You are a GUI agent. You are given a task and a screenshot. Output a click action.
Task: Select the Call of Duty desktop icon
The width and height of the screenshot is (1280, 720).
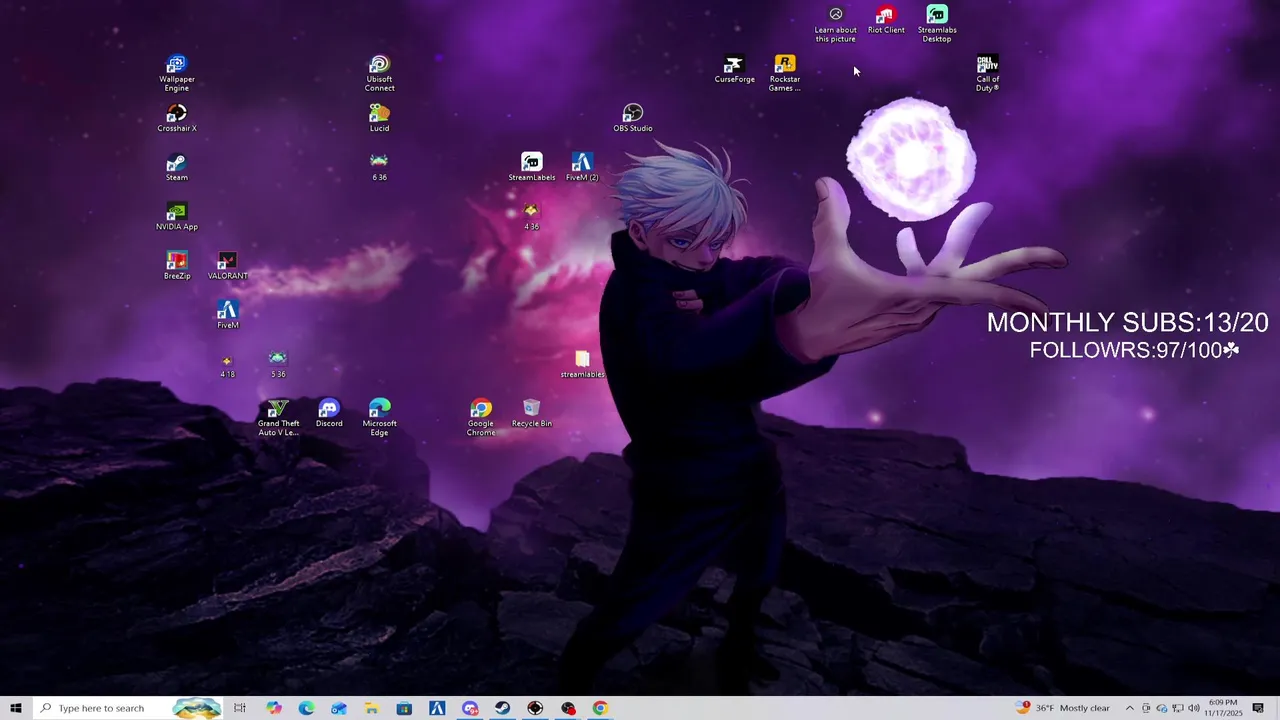click(x=988, y=74)
